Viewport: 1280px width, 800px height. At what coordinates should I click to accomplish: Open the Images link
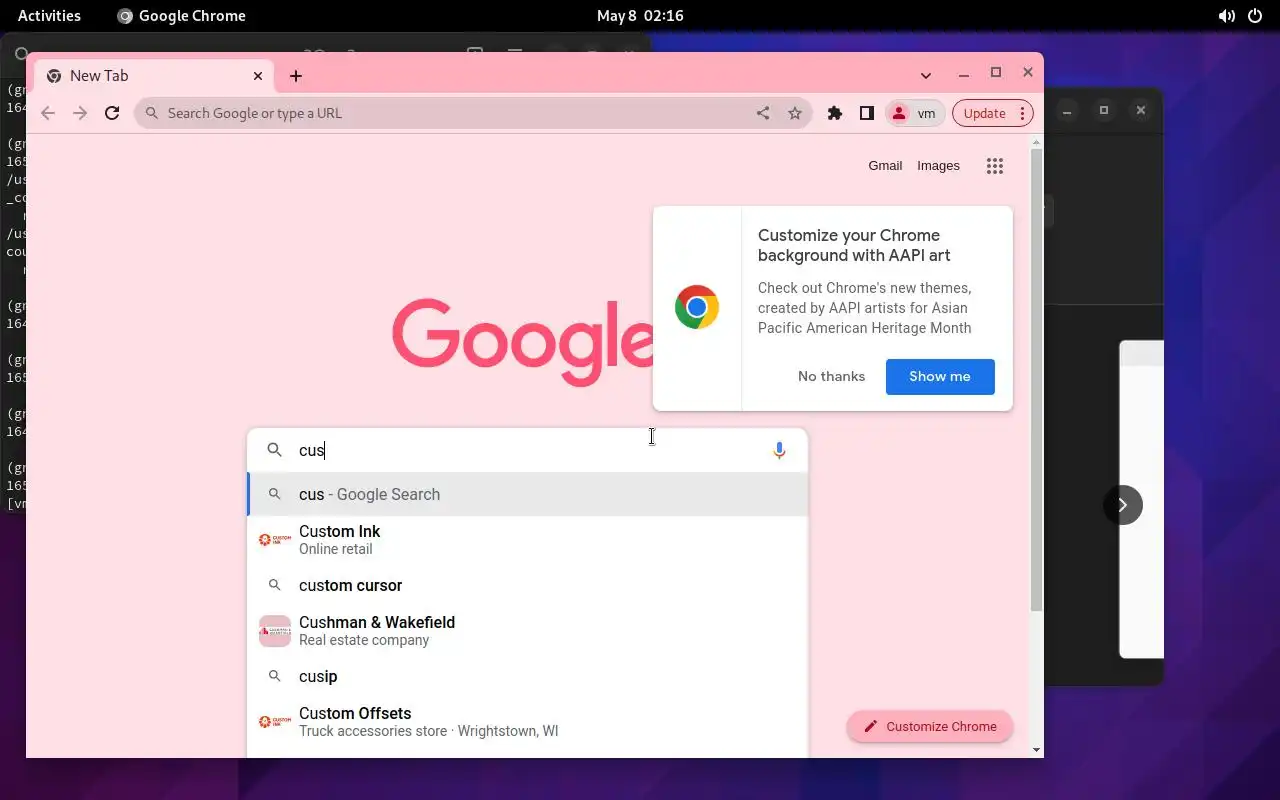click(938, 166)
